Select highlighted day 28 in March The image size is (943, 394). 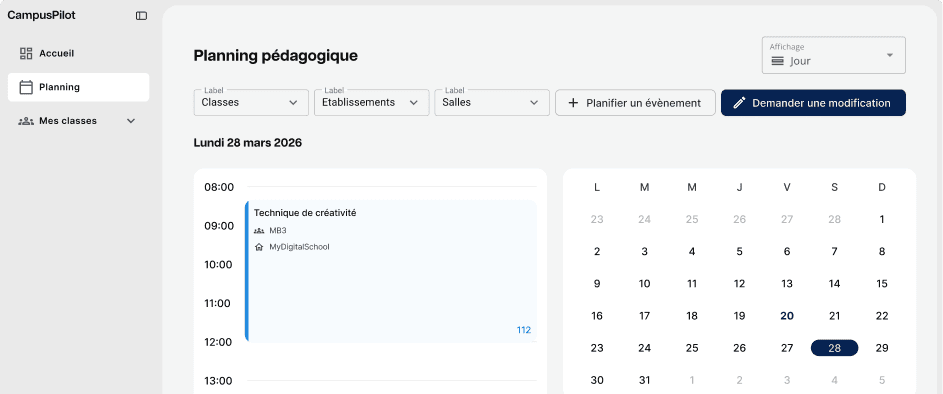coord(834,348)
